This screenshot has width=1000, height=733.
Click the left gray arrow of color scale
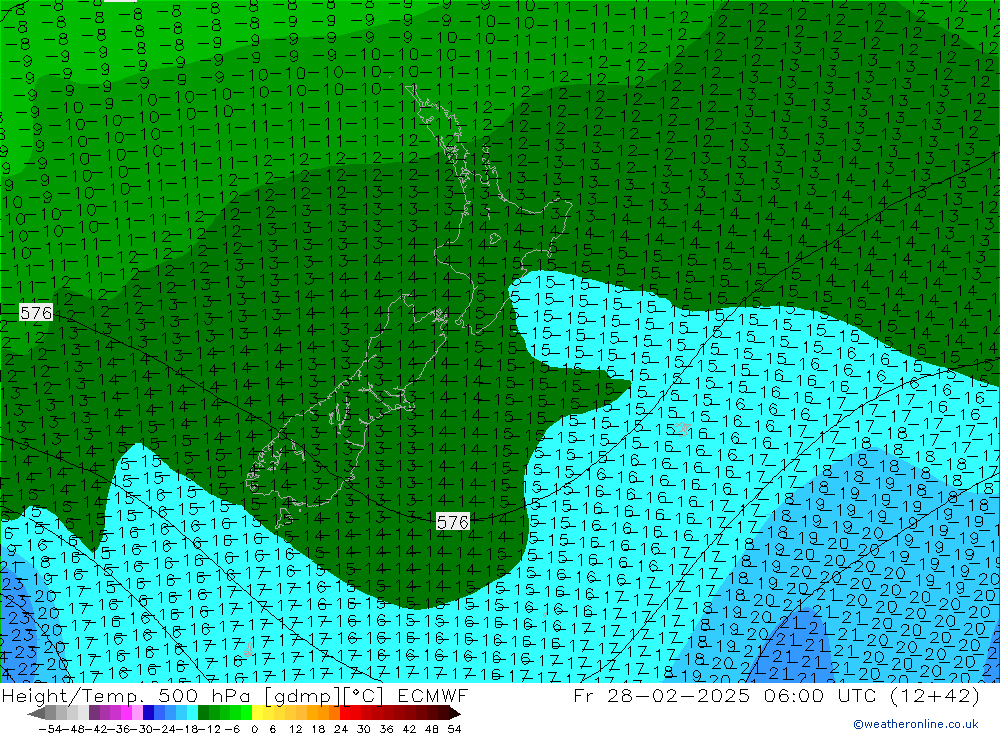(x=36, y=713)
